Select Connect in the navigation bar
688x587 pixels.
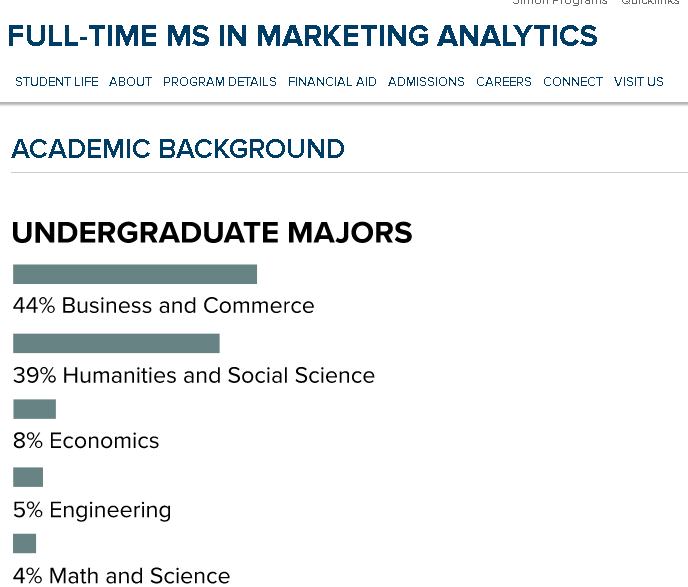tap(573, 82)
